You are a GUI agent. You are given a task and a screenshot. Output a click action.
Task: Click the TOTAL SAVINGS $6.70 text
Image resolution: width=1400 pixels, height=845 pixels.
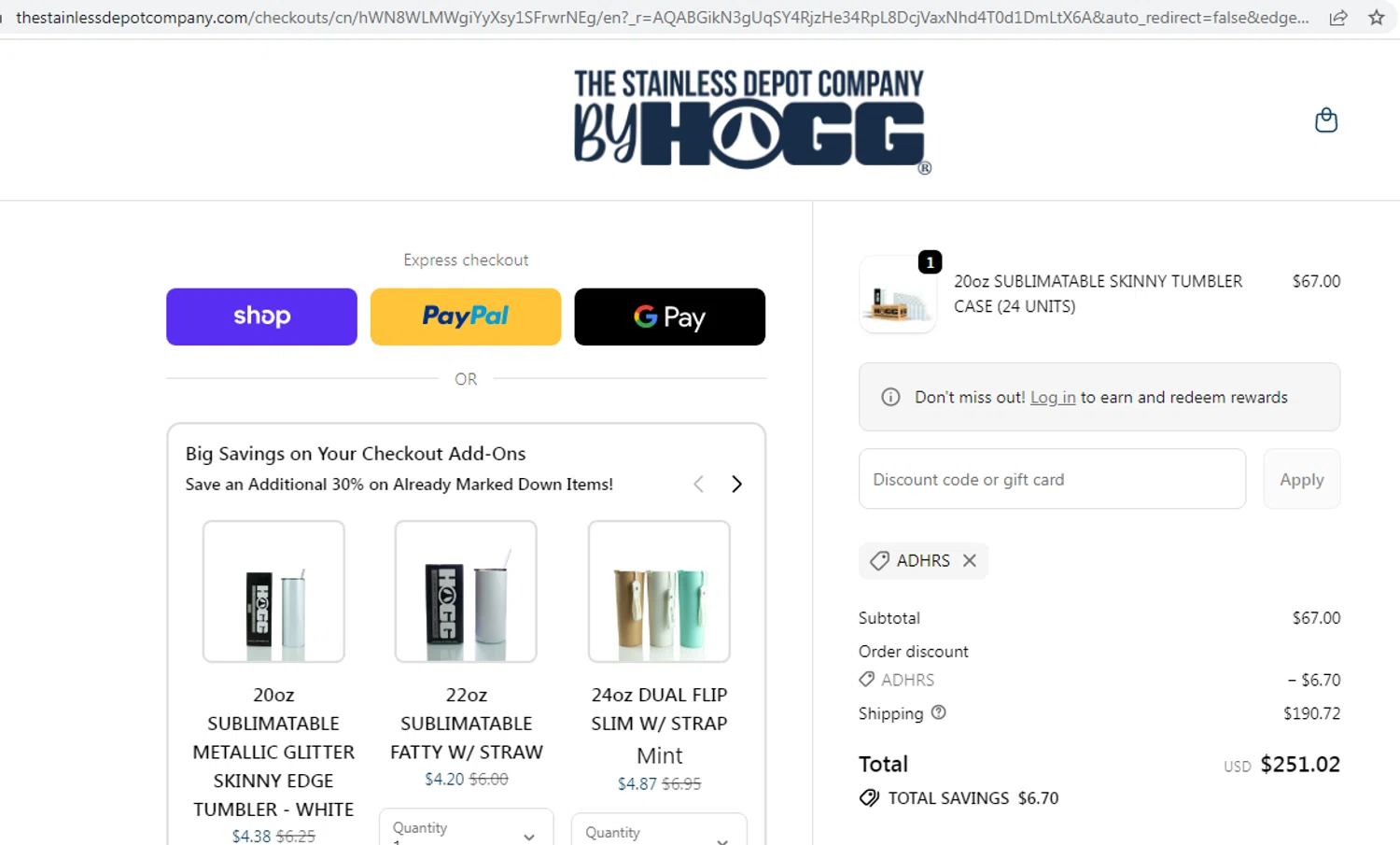tap(973, 798)
